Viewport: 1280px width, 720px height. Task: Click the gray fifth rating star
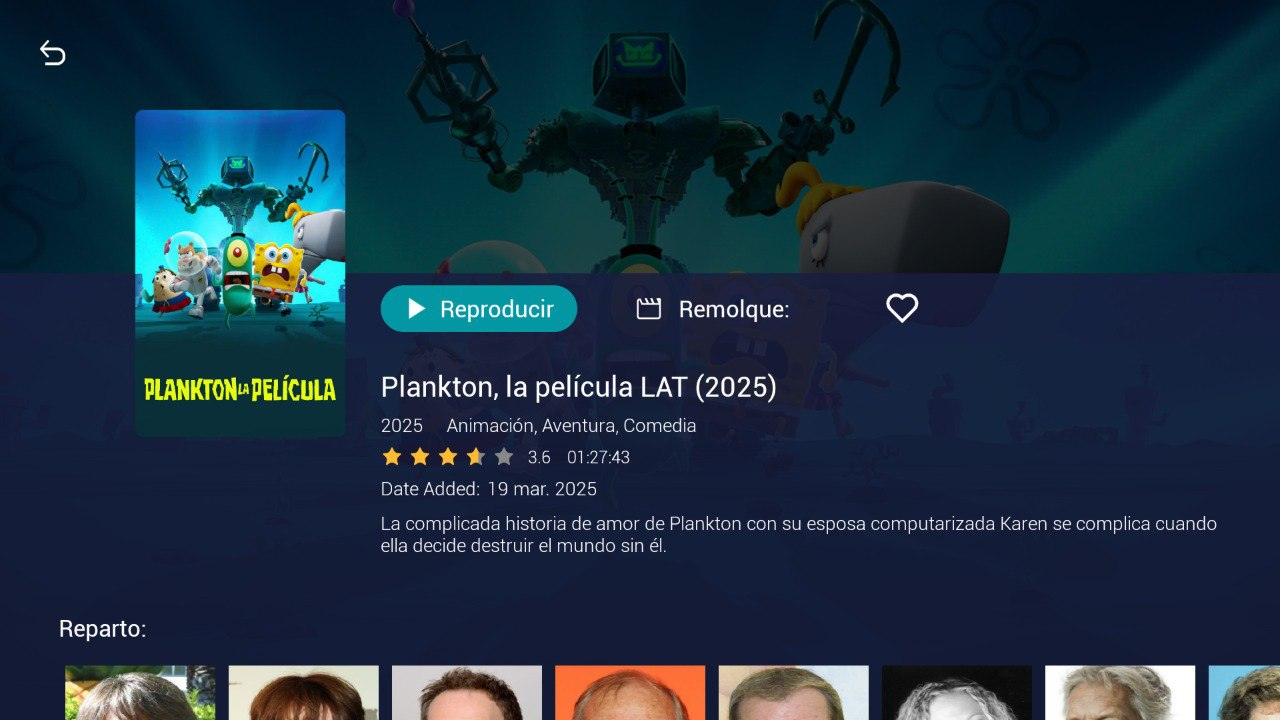(504, 457)
